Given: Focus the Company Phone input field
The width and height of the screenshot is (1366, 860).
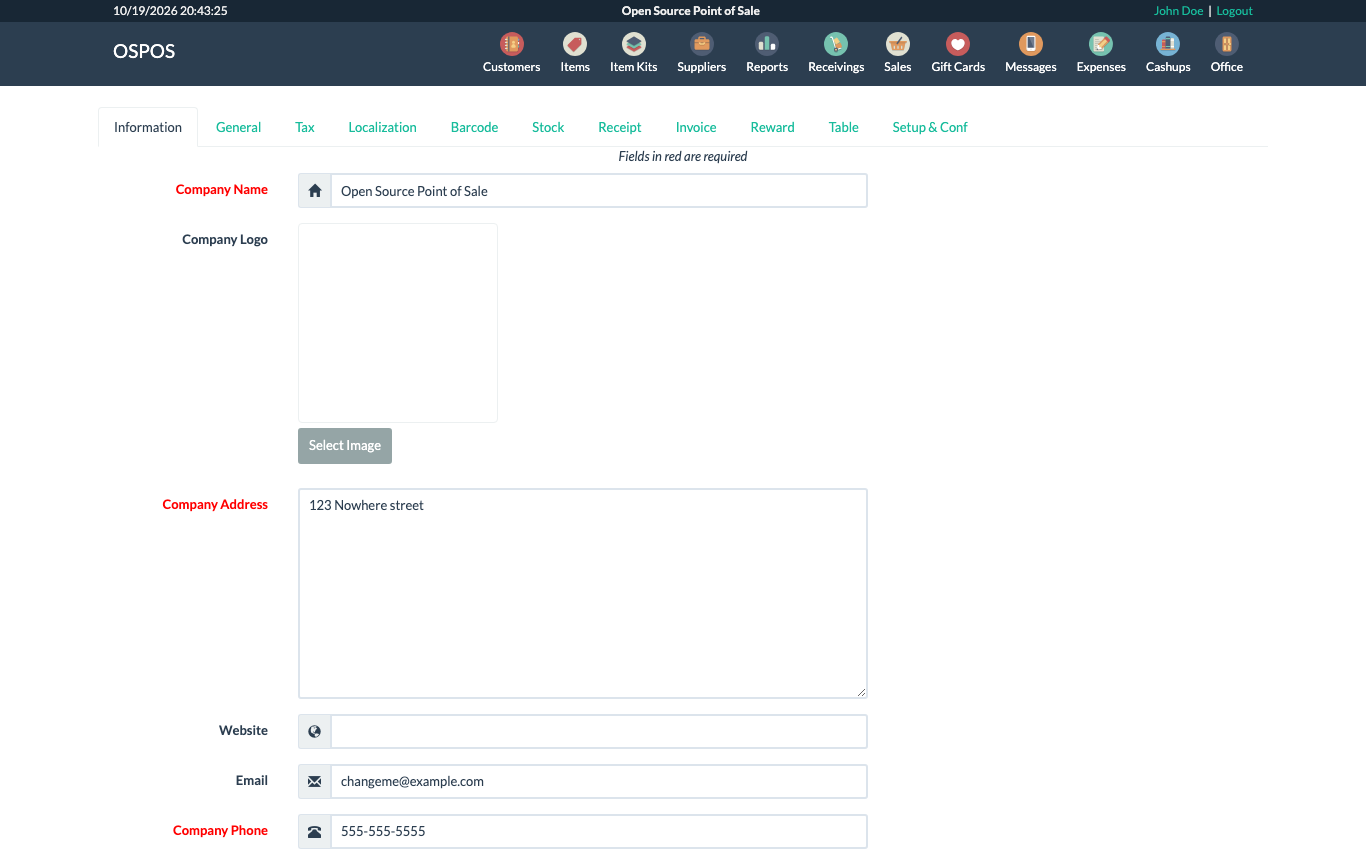Looking at the screenshot, I should (x=599, y=831).
